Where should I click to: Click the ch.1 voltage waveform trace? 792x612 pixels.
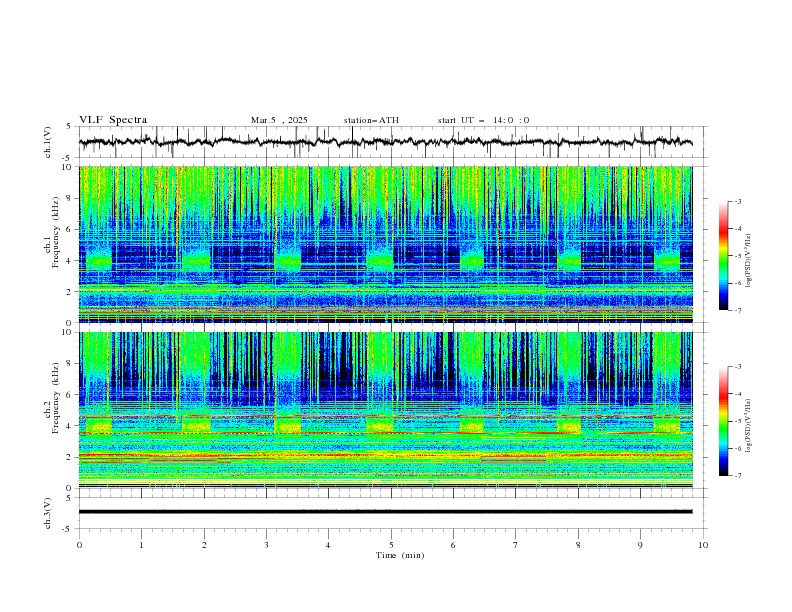point(385,142)
